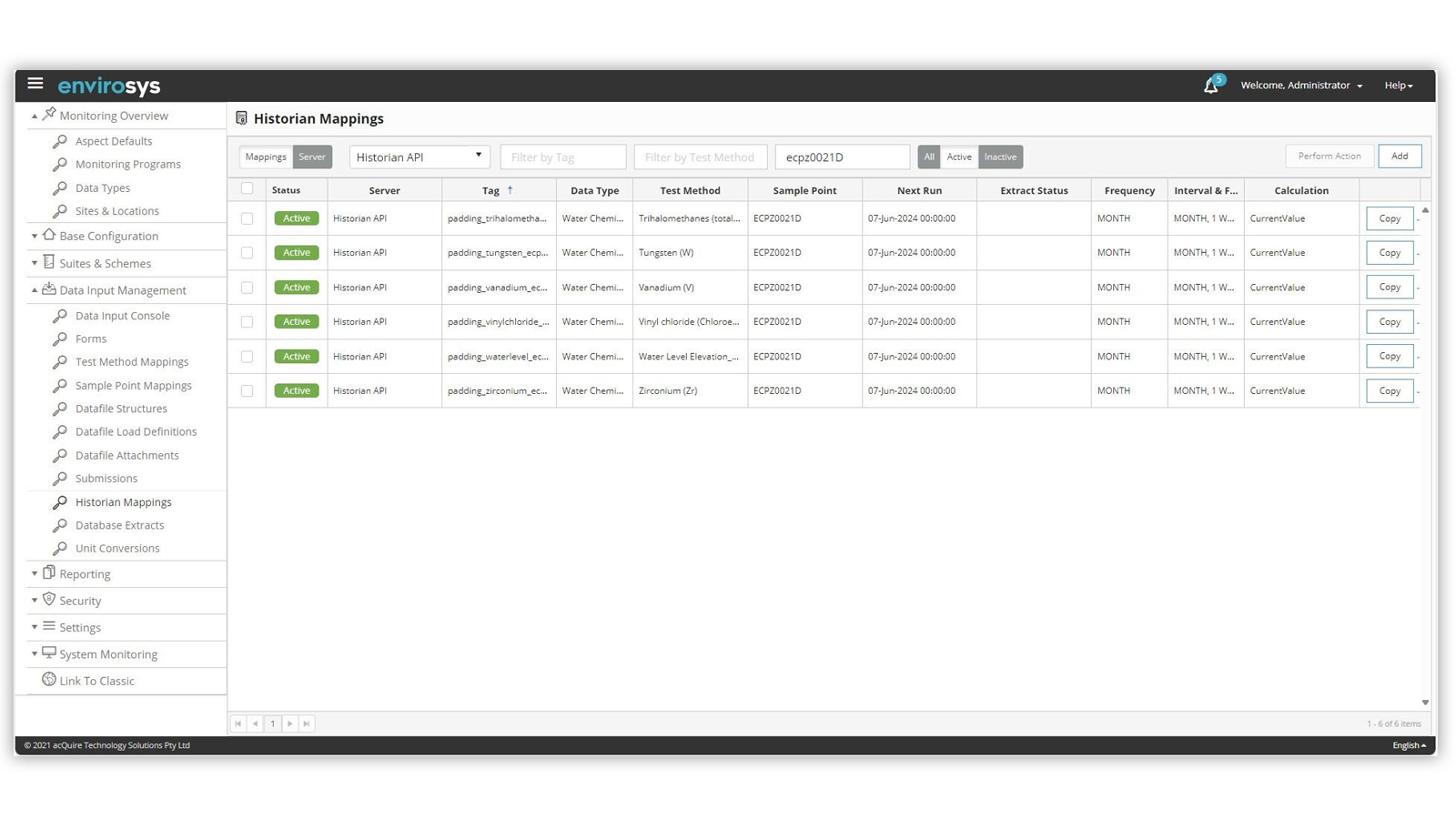Viewport: 1456px width, 819px height.
Task: Open Database Extracts in the sidebar
Action: 119,525
